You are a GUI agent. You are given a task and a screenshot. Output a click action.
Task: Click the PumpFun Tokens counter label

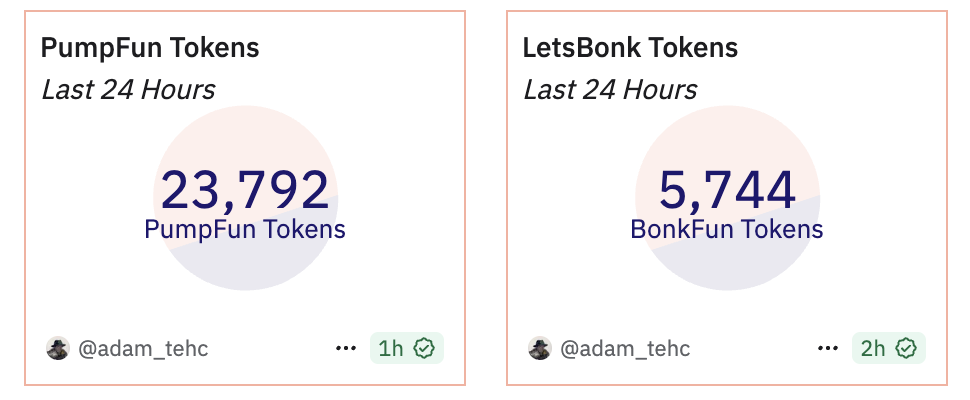(x=245, y=229)
